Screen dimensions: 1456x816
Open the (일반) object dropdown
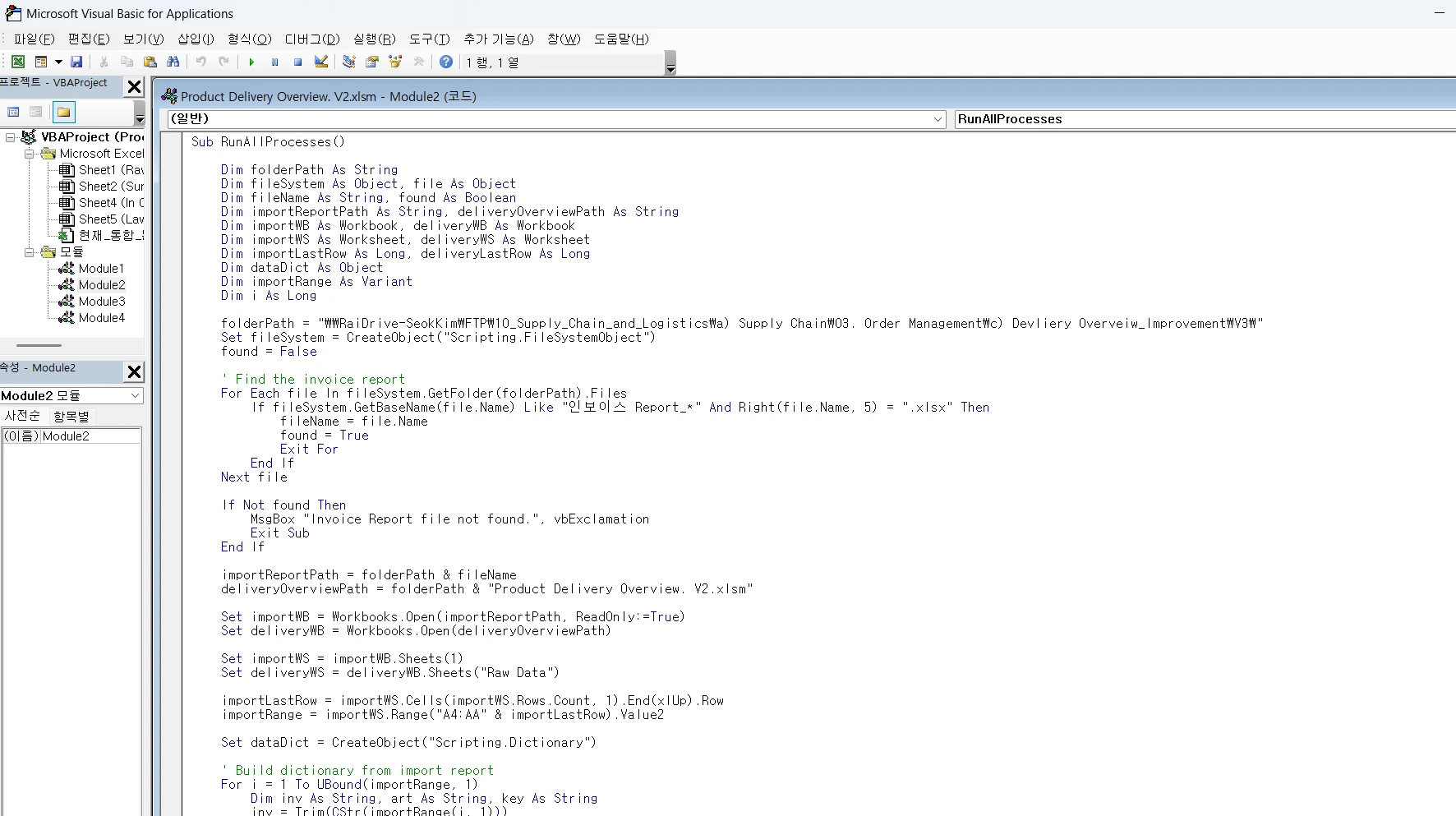tap(938, 119)
